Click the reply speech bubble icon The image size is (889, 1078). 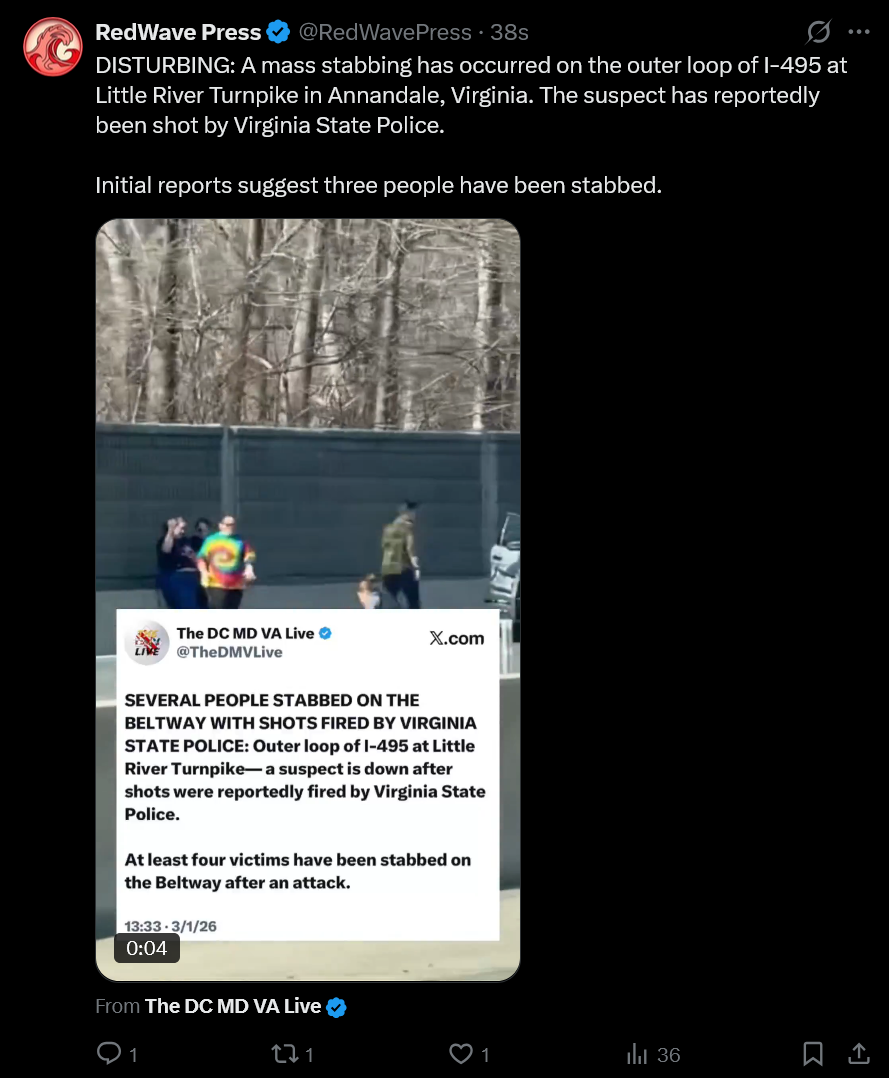tap(109, 1053)
